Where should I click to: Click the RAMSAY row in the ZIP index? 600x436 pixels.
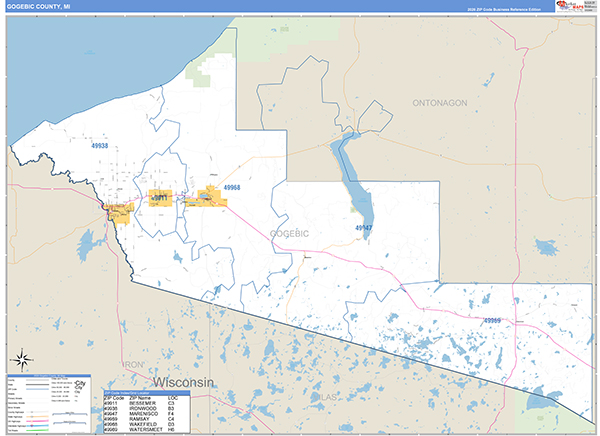tap(147, 420)
